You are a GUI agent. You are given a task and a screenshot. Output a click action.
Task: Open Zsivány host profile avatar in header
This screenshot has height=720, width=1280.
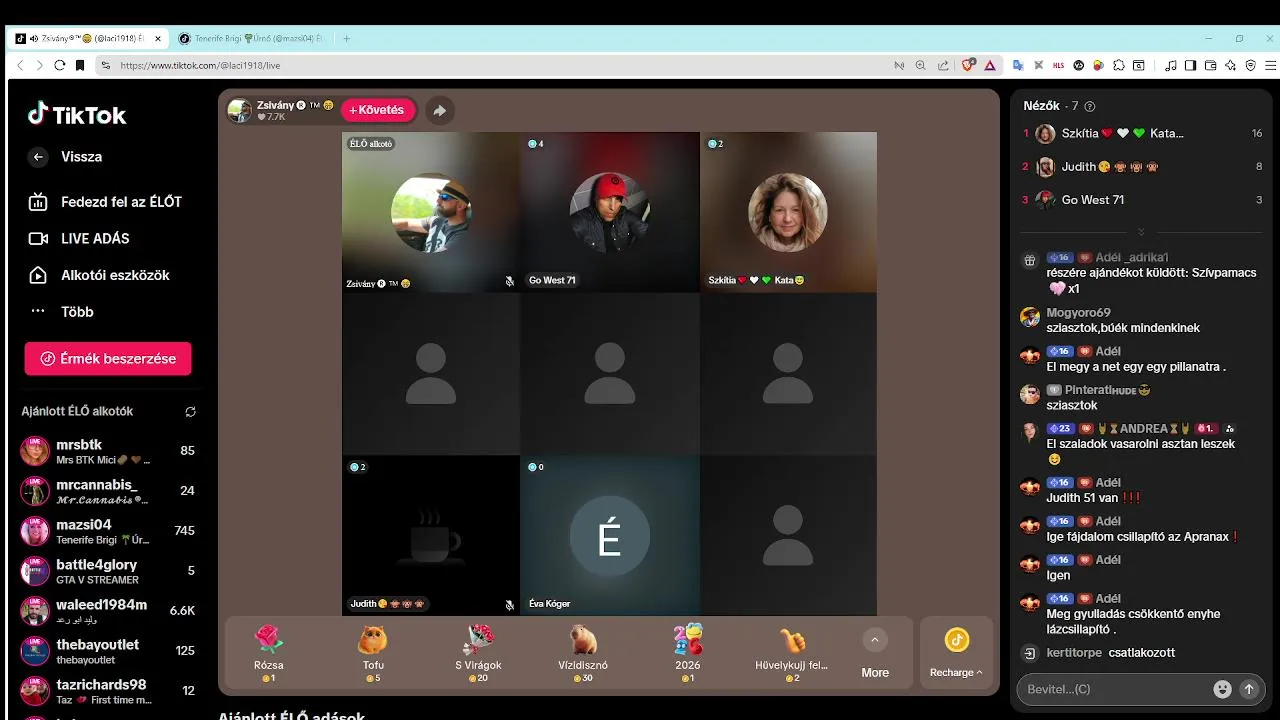click(x=240, y=110)
